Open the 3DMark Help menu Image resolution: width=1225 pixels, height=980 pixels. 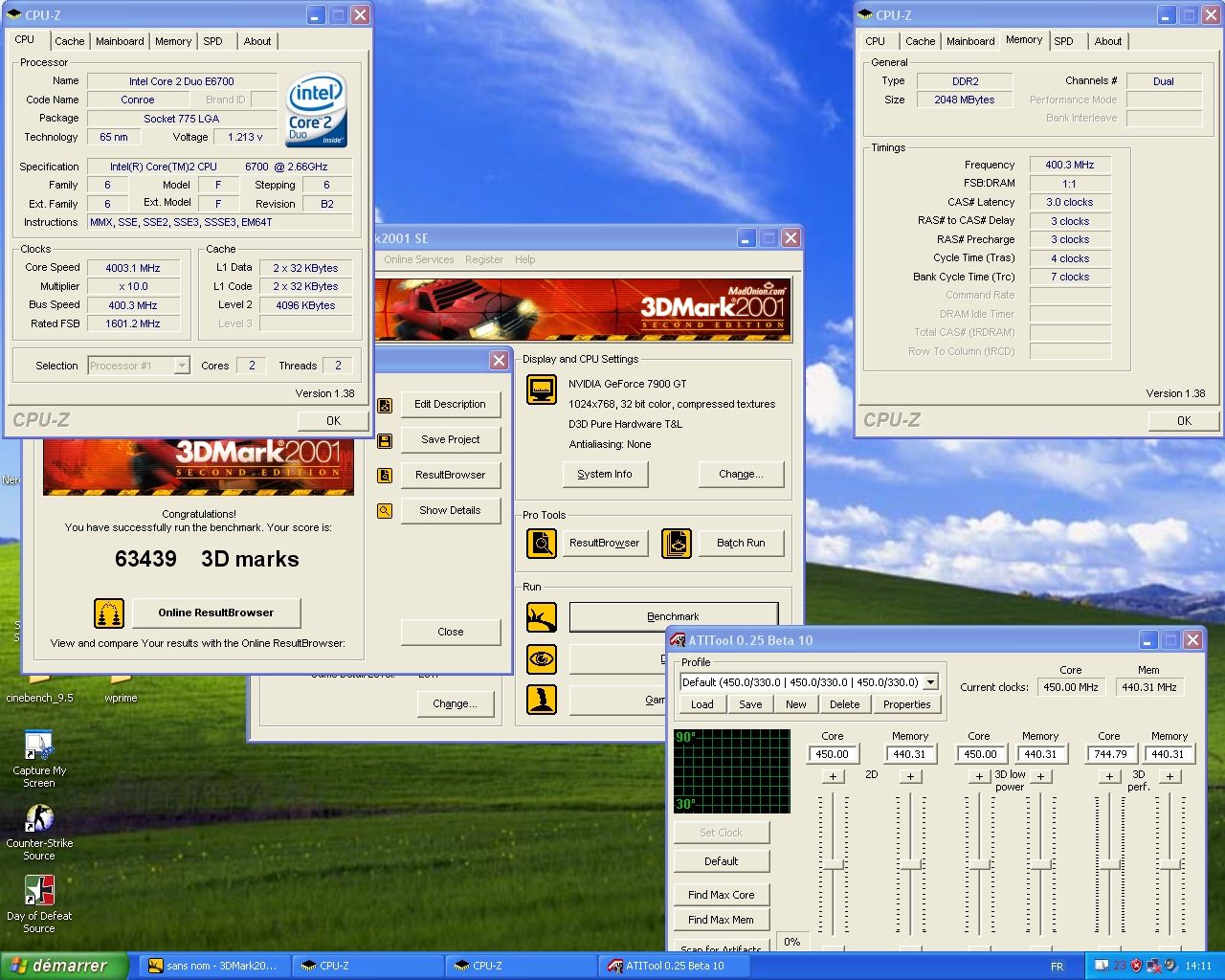[524, 259]
